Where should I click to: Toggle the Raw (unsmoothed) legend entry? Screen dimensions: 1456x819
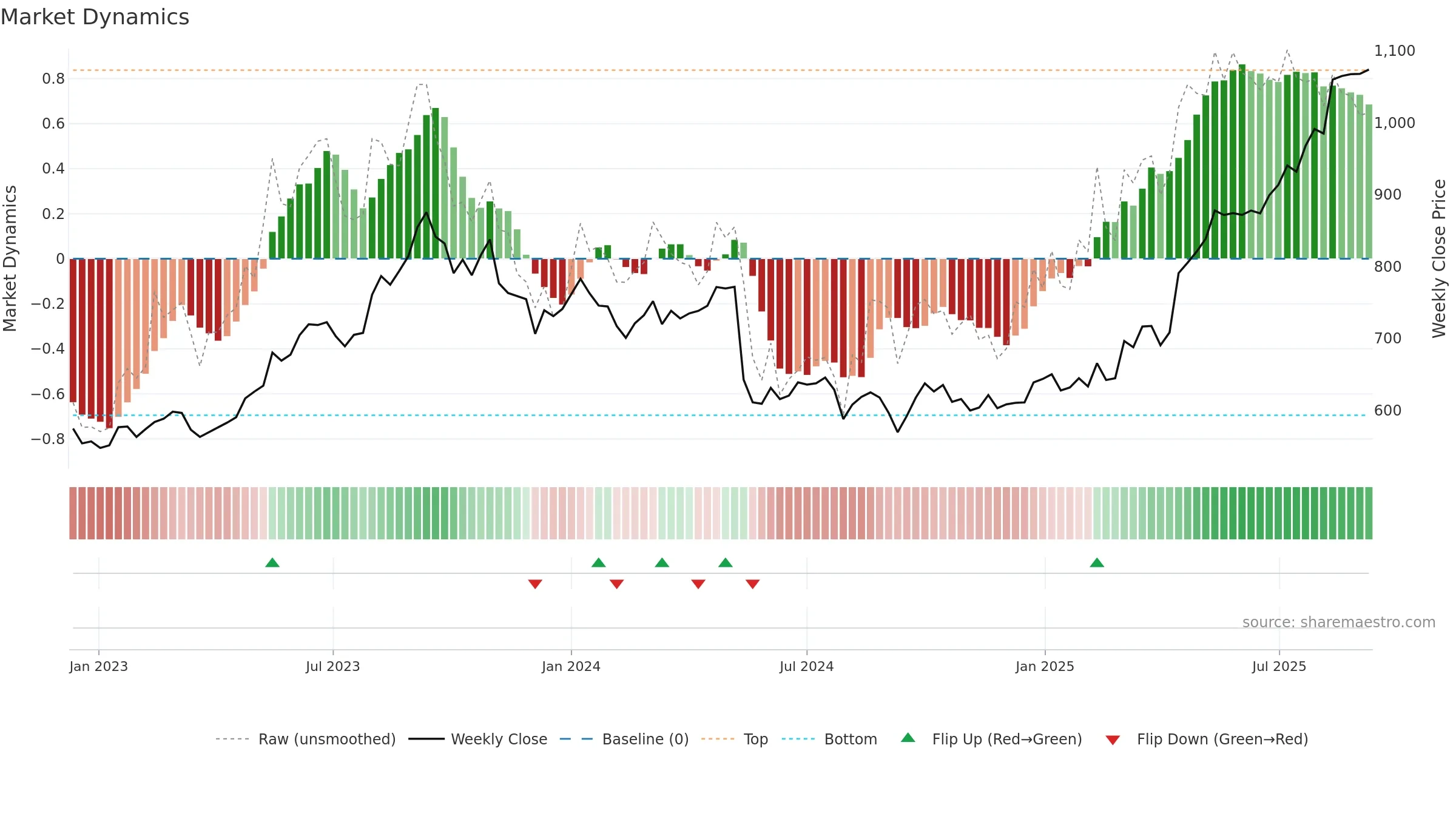click(x=305, y=739)
